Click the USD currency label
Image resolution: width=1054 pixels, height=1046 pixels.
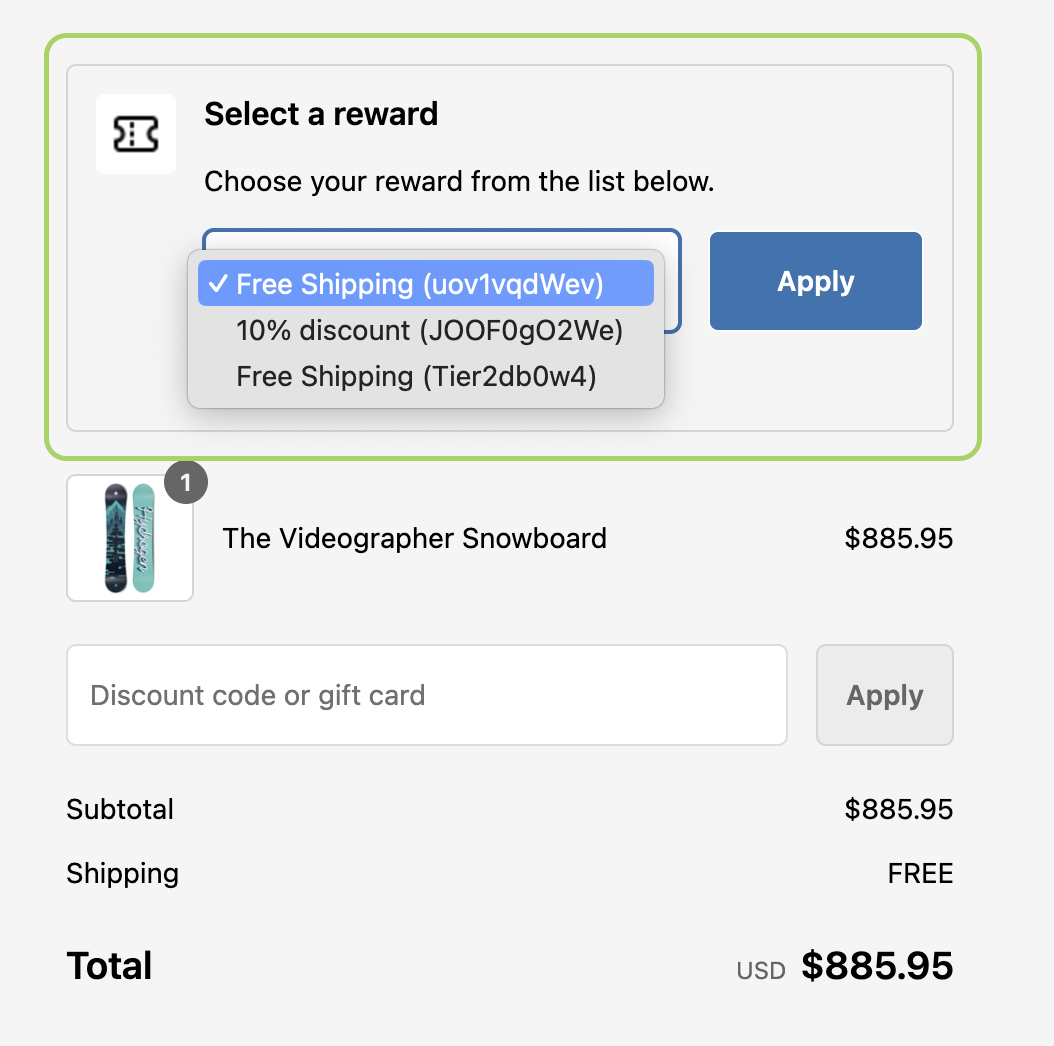(x=761, y=969)
